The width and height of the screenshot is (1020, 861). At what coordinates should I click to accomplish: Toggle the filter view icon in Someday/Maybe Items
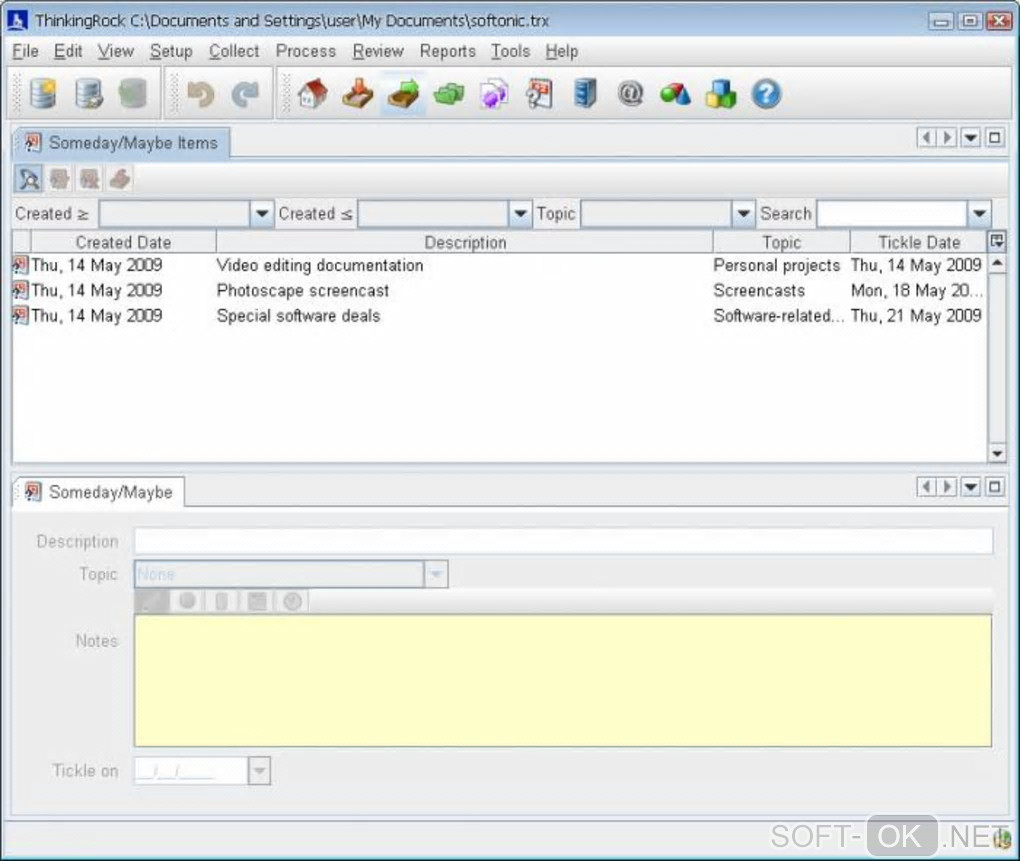(29, 179)
